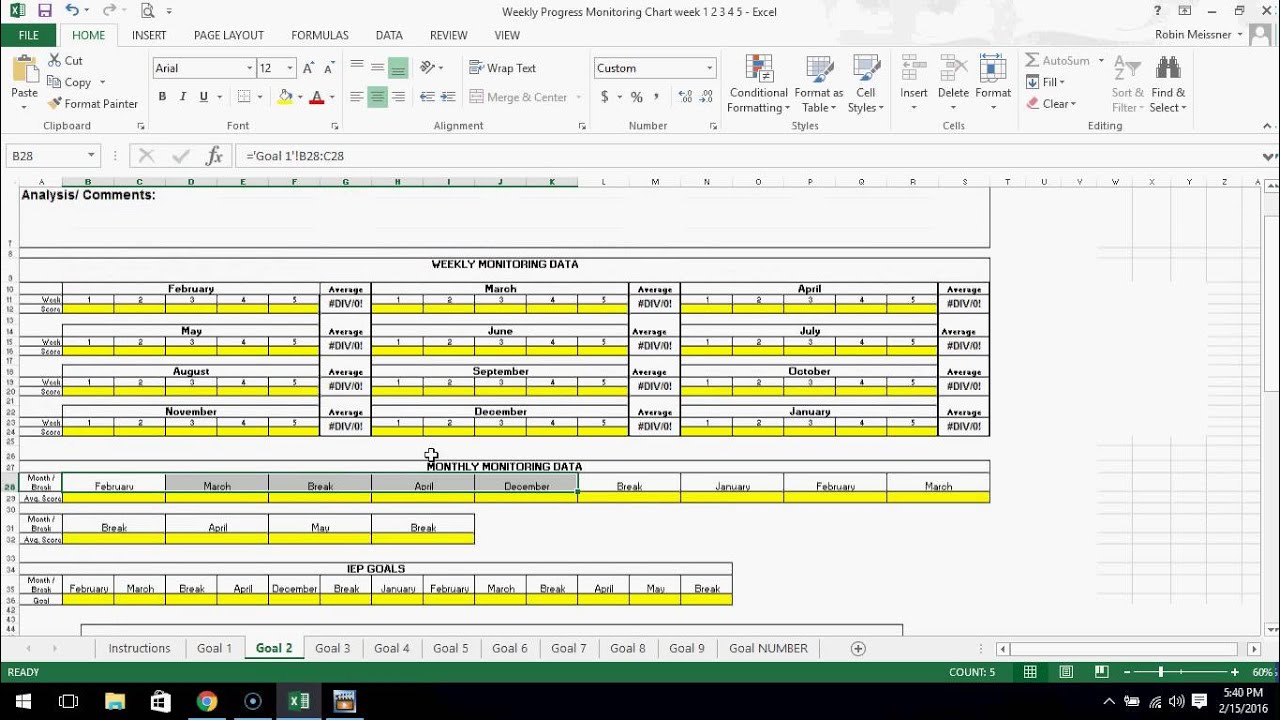Apply Comma Style
The image size is (1280, 720).
coord(656,97)
